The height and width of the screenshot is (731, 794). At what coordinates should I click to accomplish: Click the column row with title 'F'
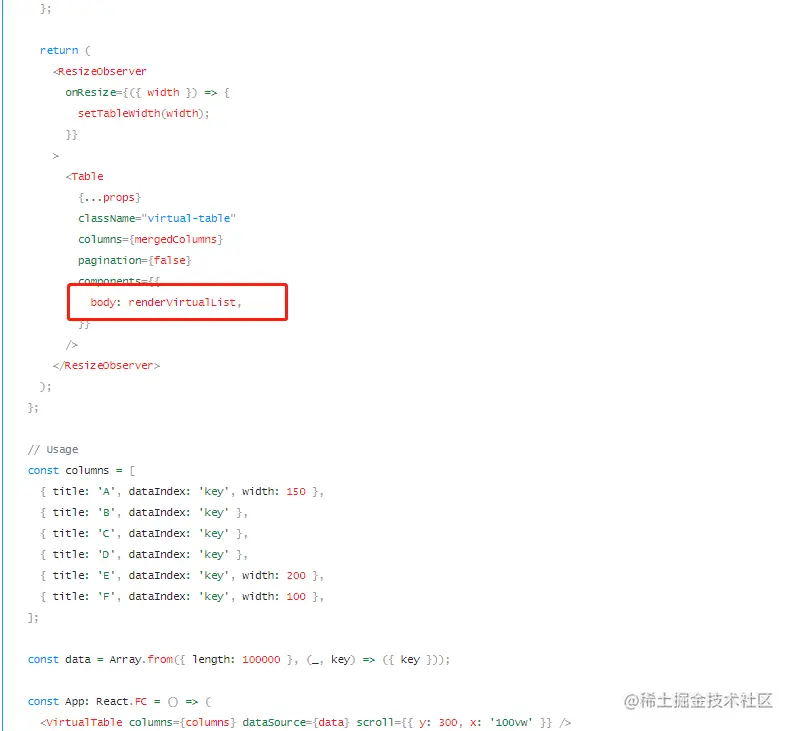pos(182,596)
